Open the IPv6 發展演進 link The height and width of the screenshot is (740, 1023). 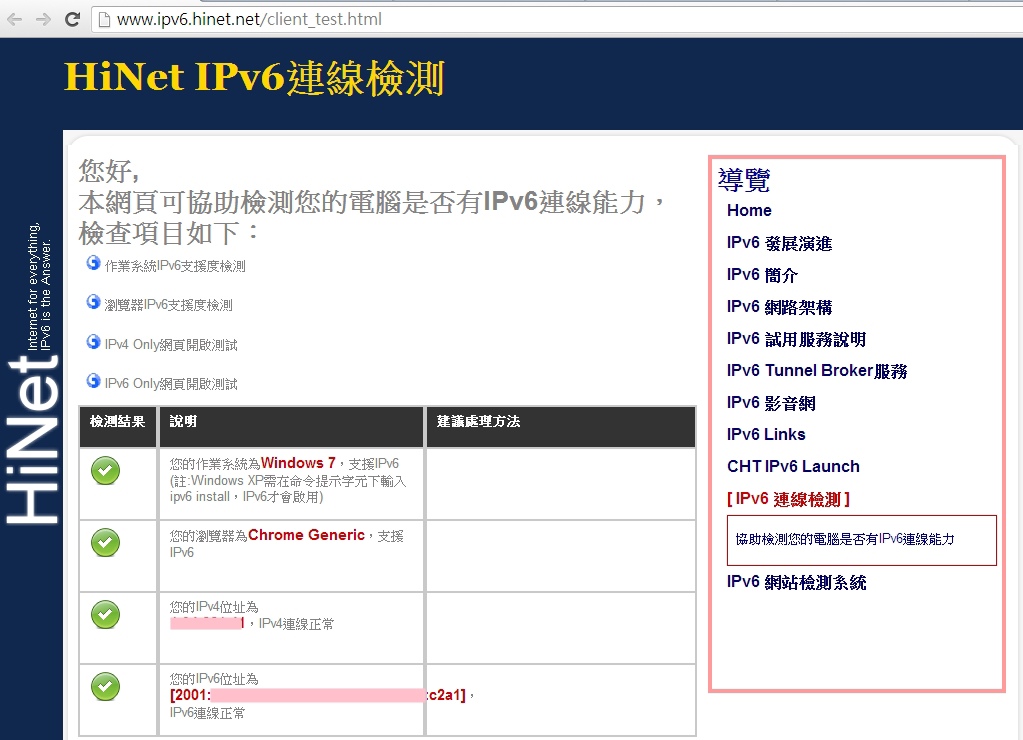click(x=780, y=243)
